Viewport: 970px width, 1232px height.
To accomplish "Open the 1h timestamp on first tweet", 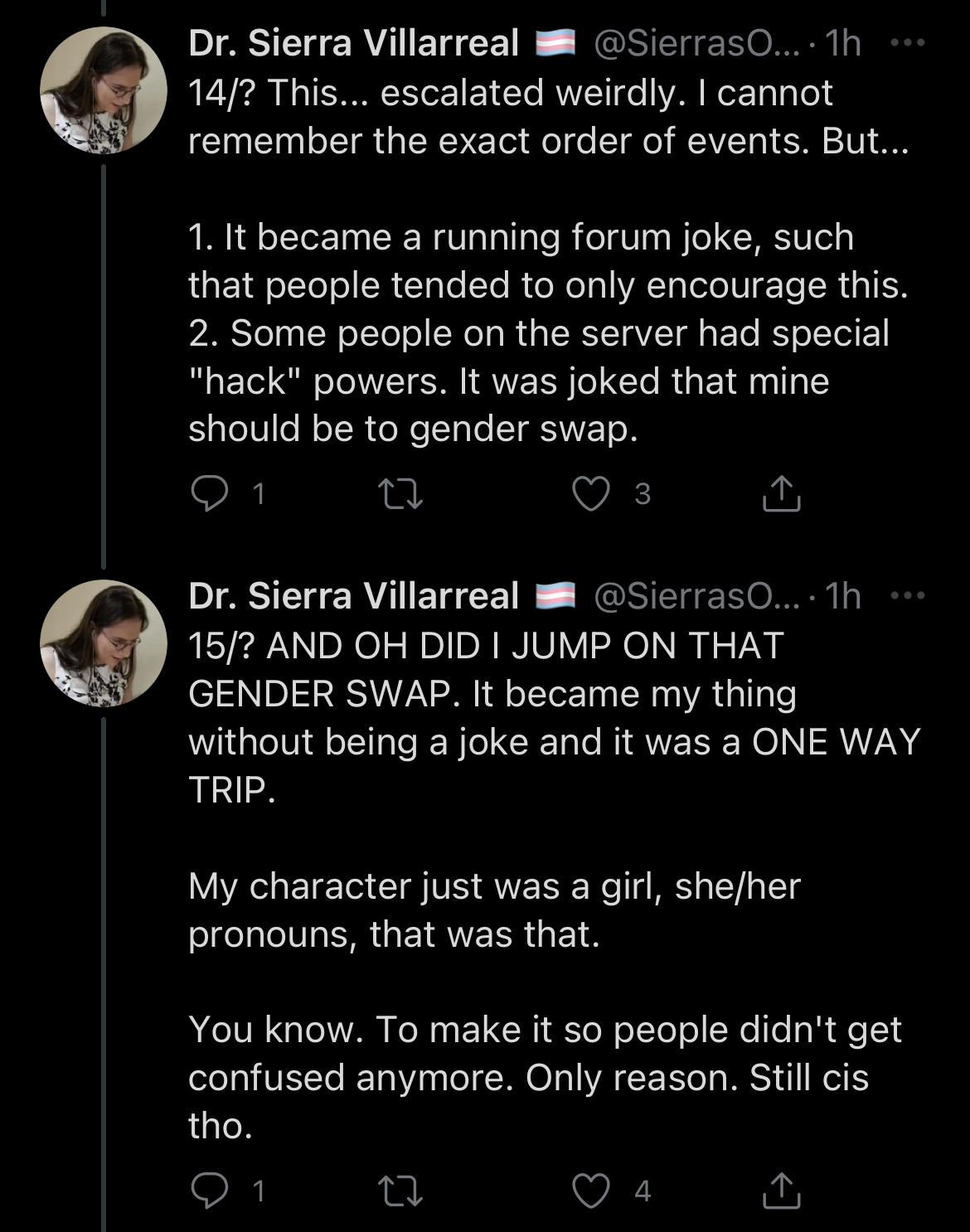I will pos(843,43).
